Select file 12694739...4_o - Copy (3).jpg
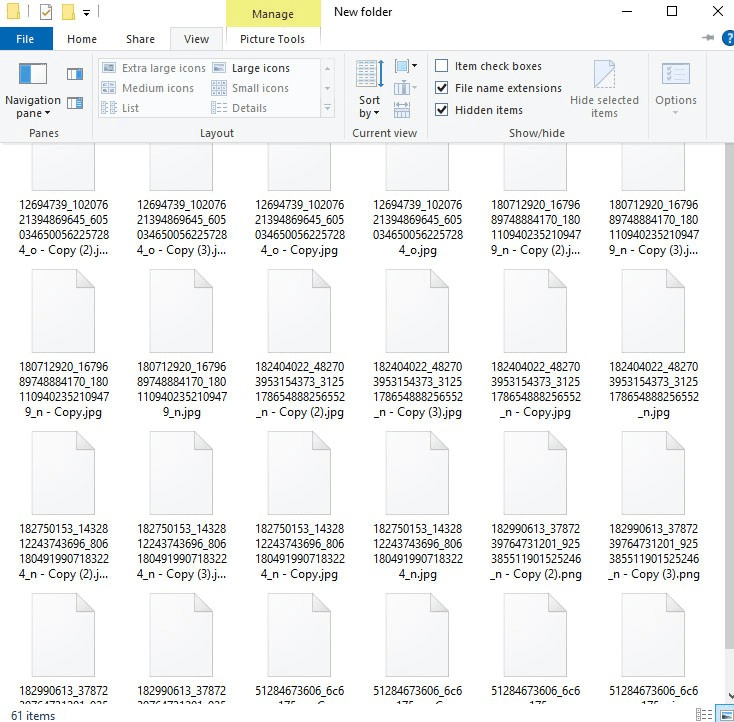The width and height of the screenshot is (734, 722). (x=182, y=200)
